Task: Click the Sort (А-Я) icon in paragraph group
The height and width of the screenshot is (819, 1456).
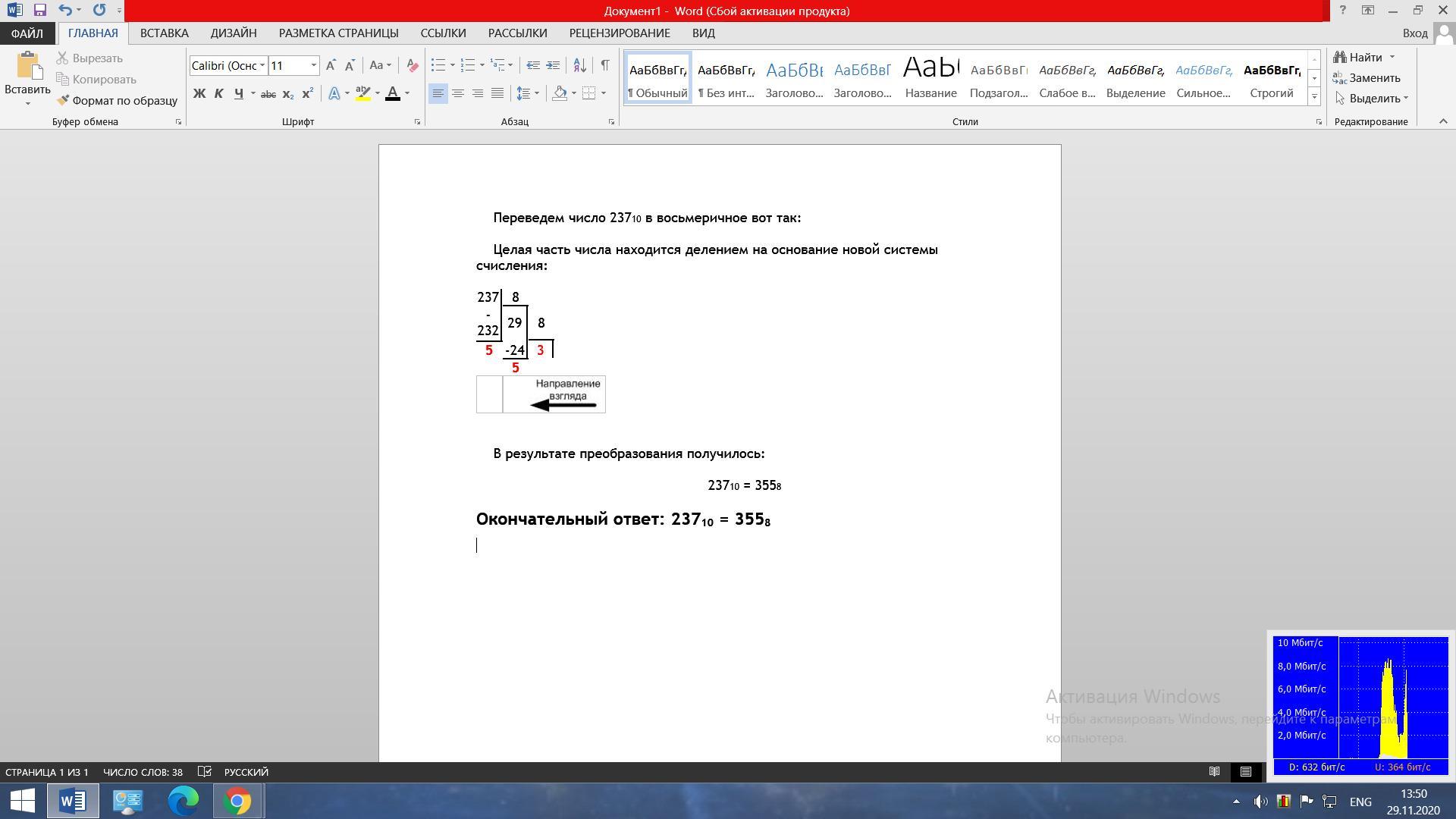Action: [x=579, y=65]
